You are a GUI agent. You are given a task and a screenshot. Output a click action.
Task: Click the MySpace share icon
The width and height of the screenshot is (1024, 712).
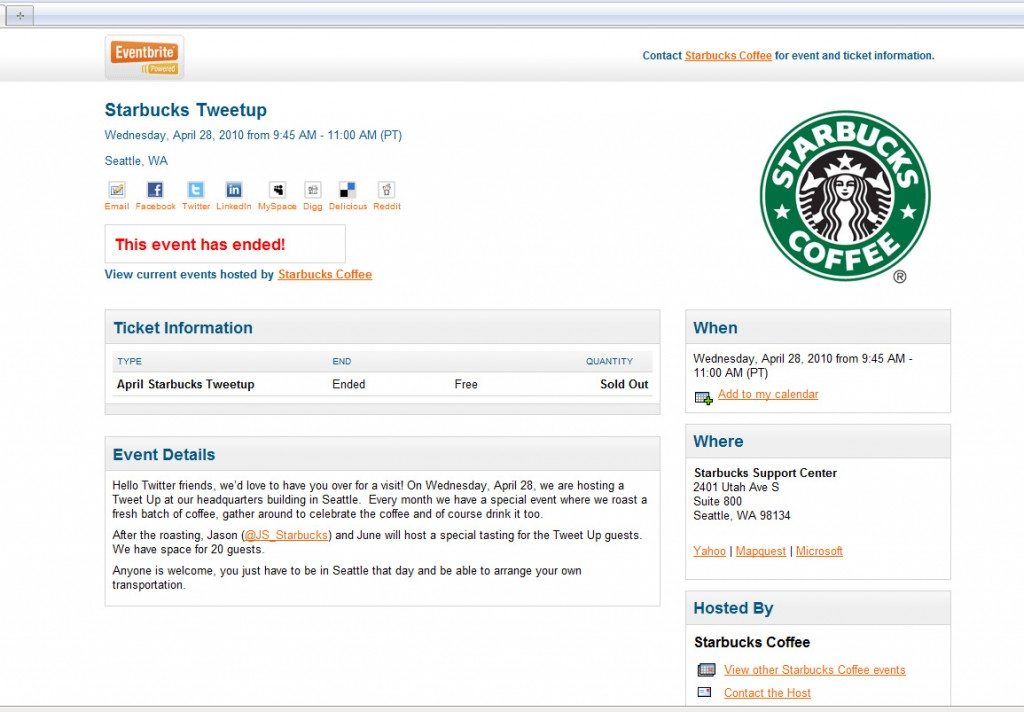pos(277,190)
